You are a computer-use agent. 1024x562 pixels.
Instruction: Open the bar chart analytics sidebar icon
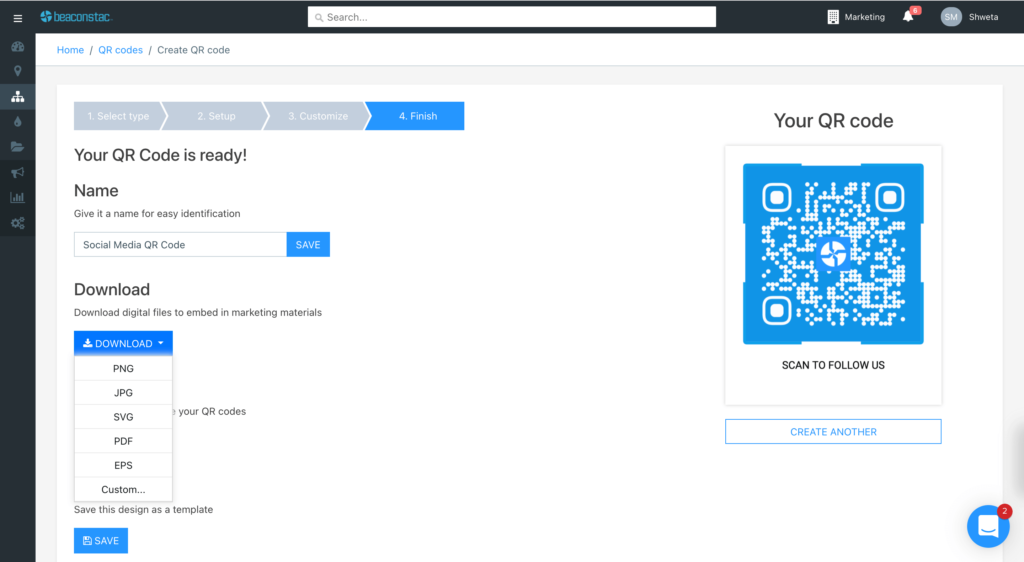(x=18, y=197)
